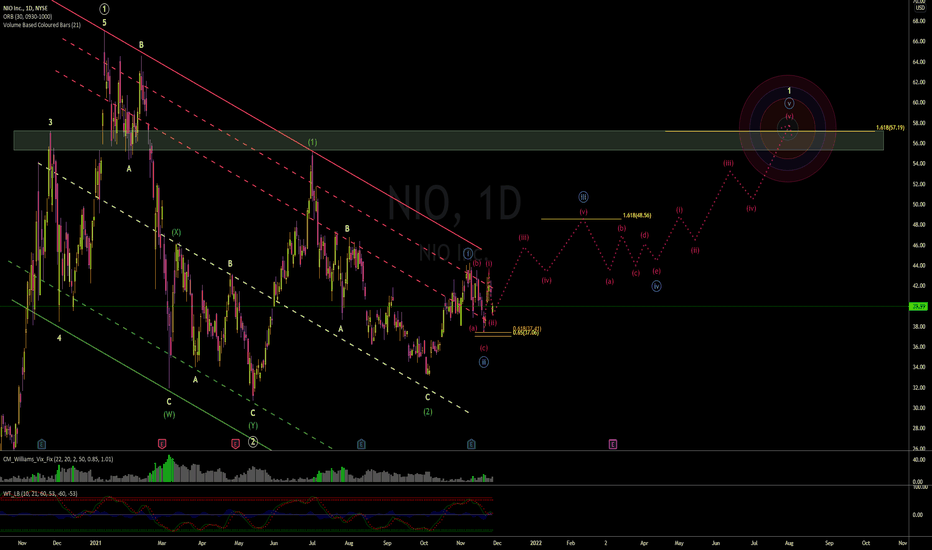Select the blue circled iii wave label
Image resolution: width=932 pixels, height=550 pixels.
pyautogui.click(x=584, y=197)
